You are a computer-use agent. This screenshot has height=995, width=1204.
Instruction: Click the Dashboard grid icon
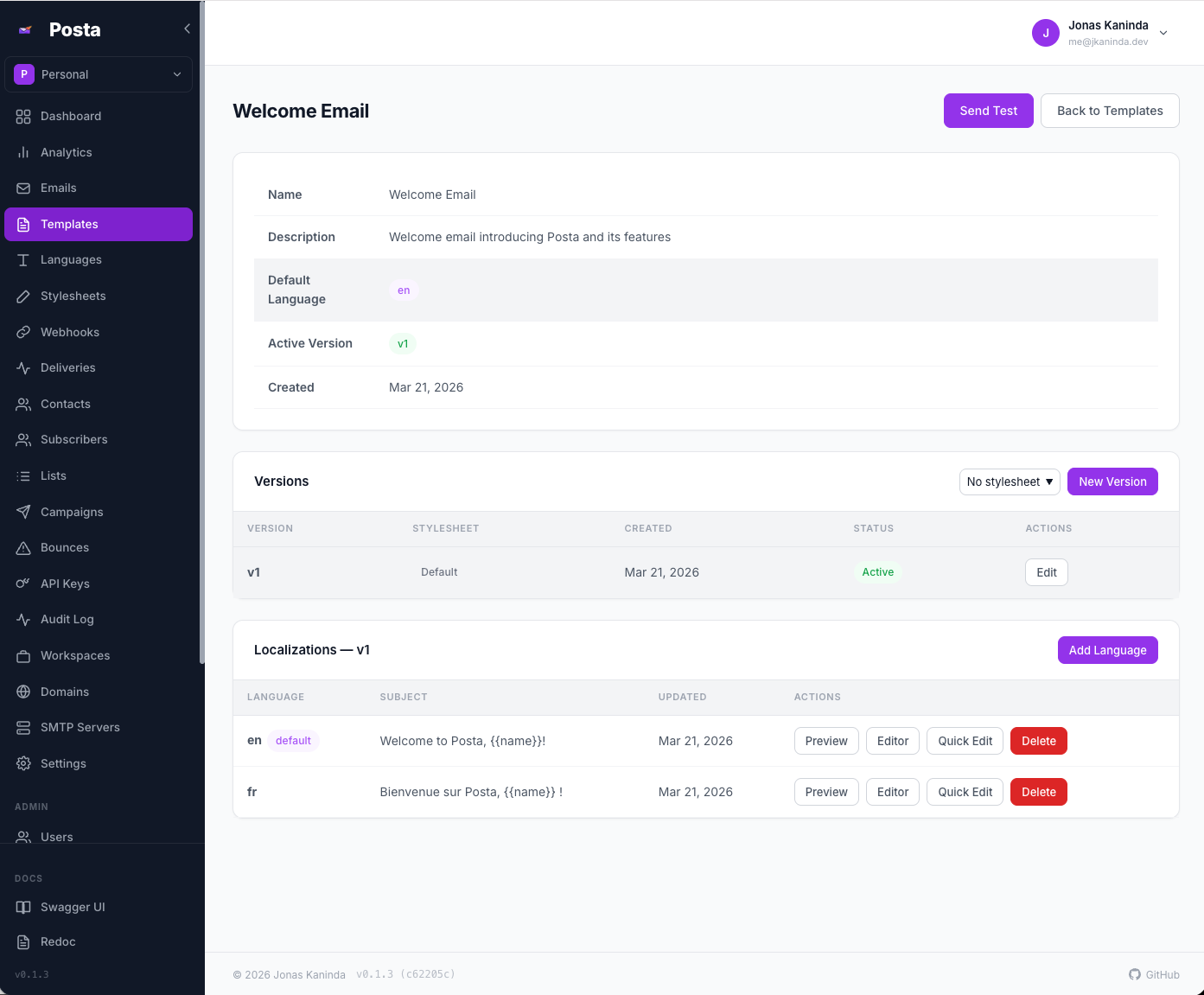coord(23,117)
